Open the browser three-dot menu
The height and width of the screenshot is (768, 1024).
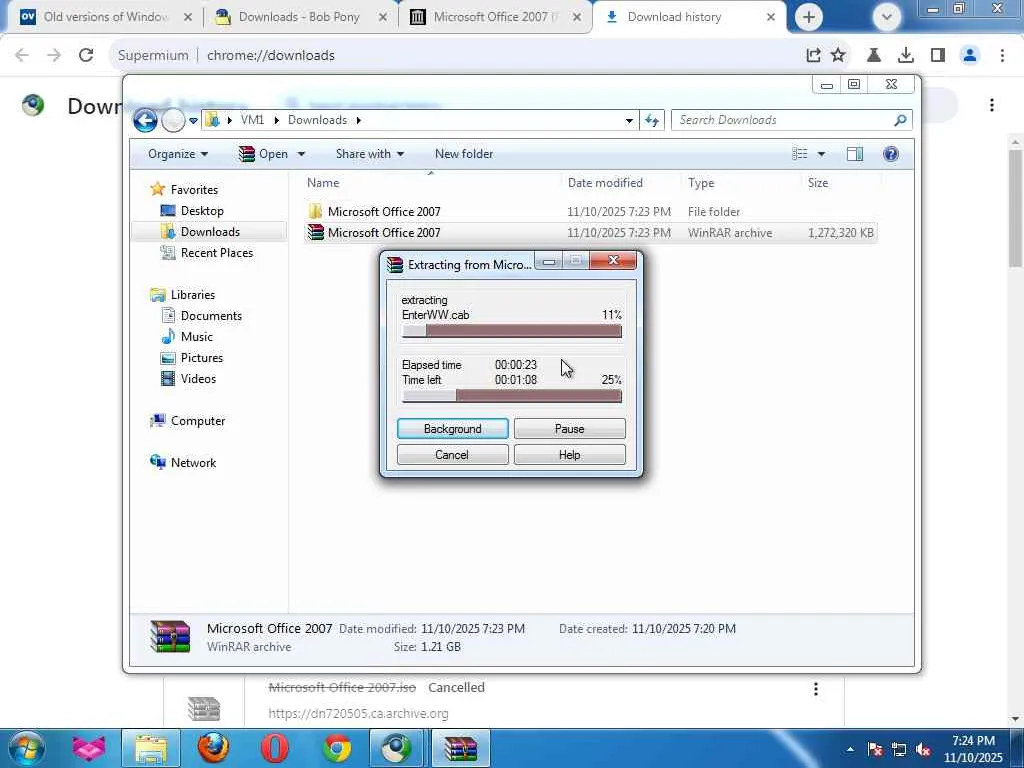coord(1002,56)
